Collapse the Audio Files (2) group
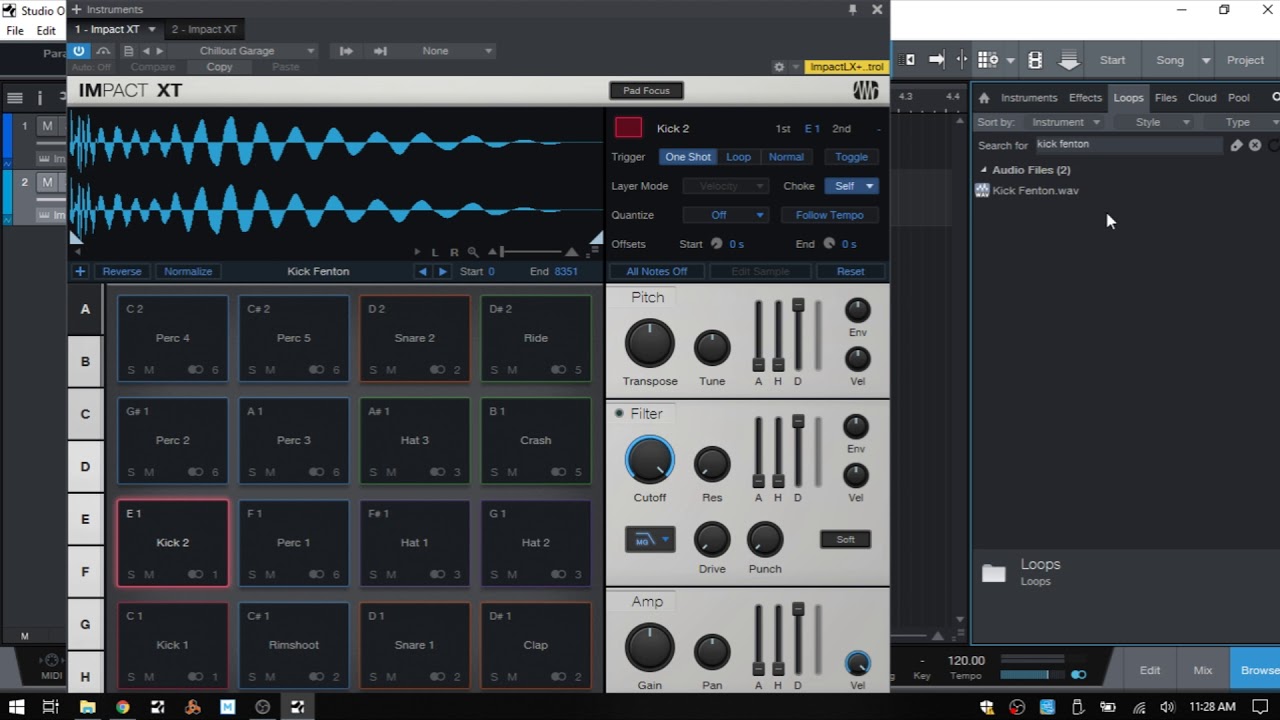The image size is (1280, 720). [983, 170]
